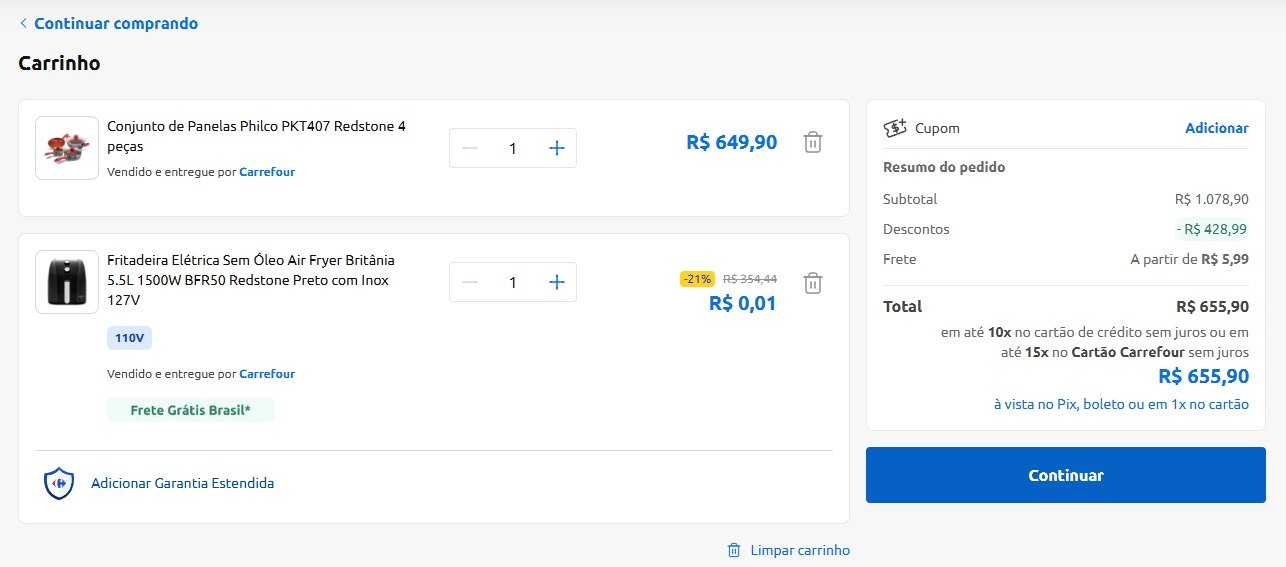Click the Cupom ticket icon

click(895, 128)
